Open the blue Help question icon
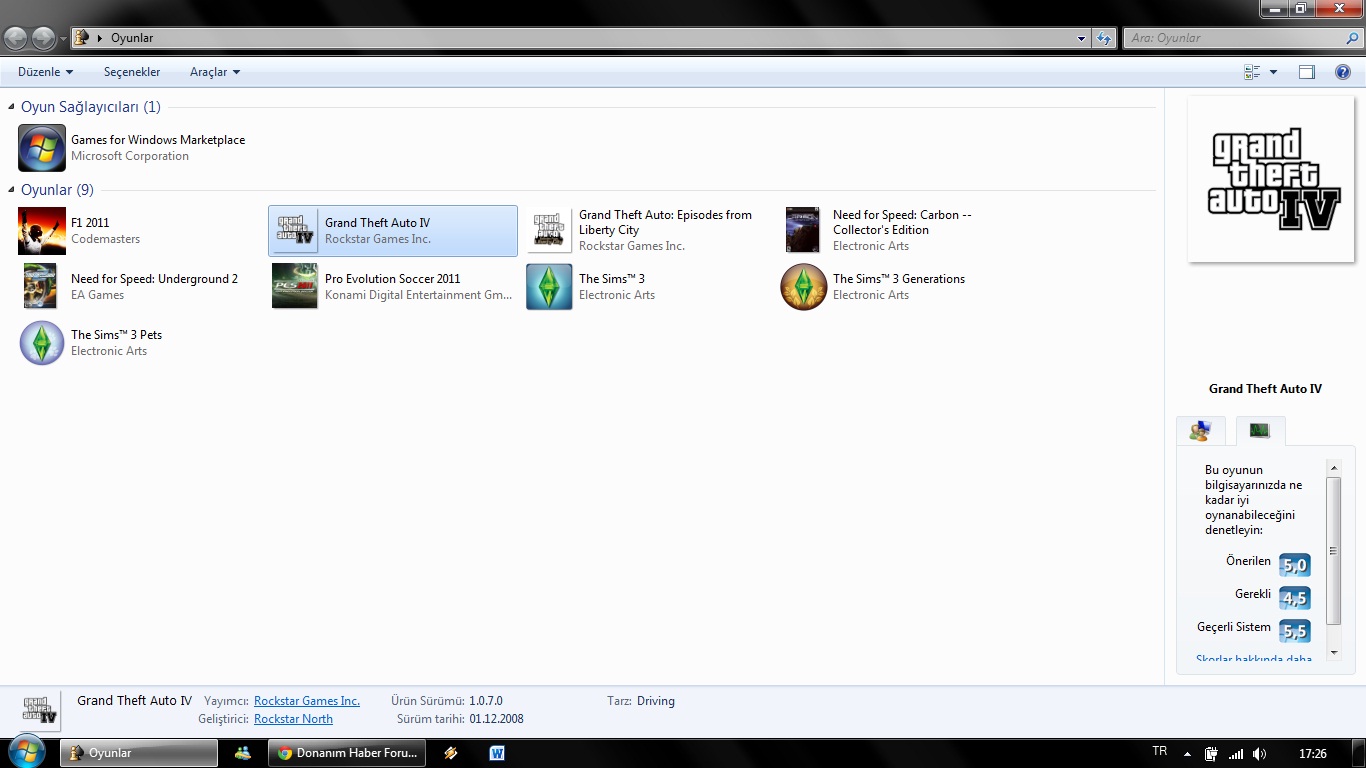The width and height of the screenshot is (1366, 768). pos(1343,72)
